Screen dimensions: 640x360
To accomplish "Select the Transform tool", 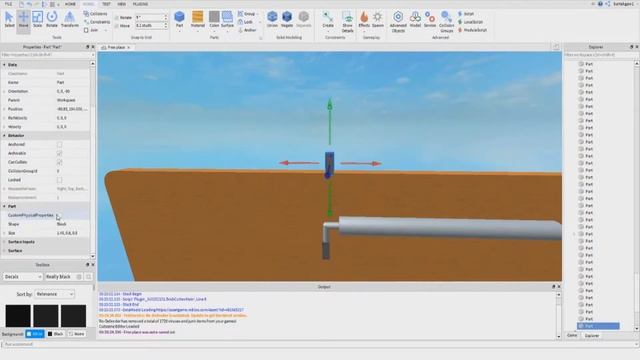I will pos(70,19).
